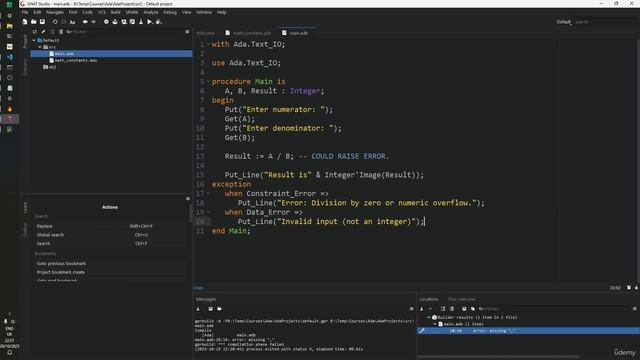This screenshot has height=360, width=640.
Task: Switch to the math_constants.ads editor tab
Action: (x=248, y=33)
